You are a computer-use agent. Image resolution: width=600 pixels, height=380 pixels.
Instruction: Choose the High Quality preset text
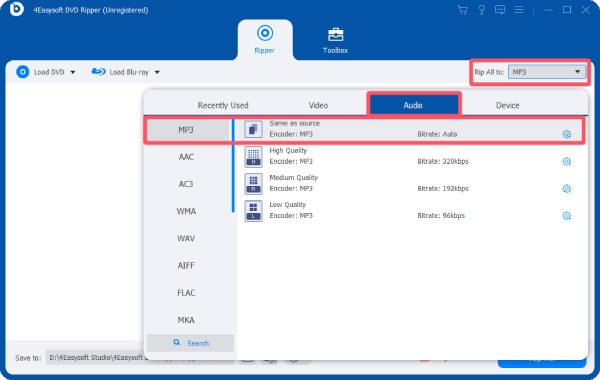288,150
